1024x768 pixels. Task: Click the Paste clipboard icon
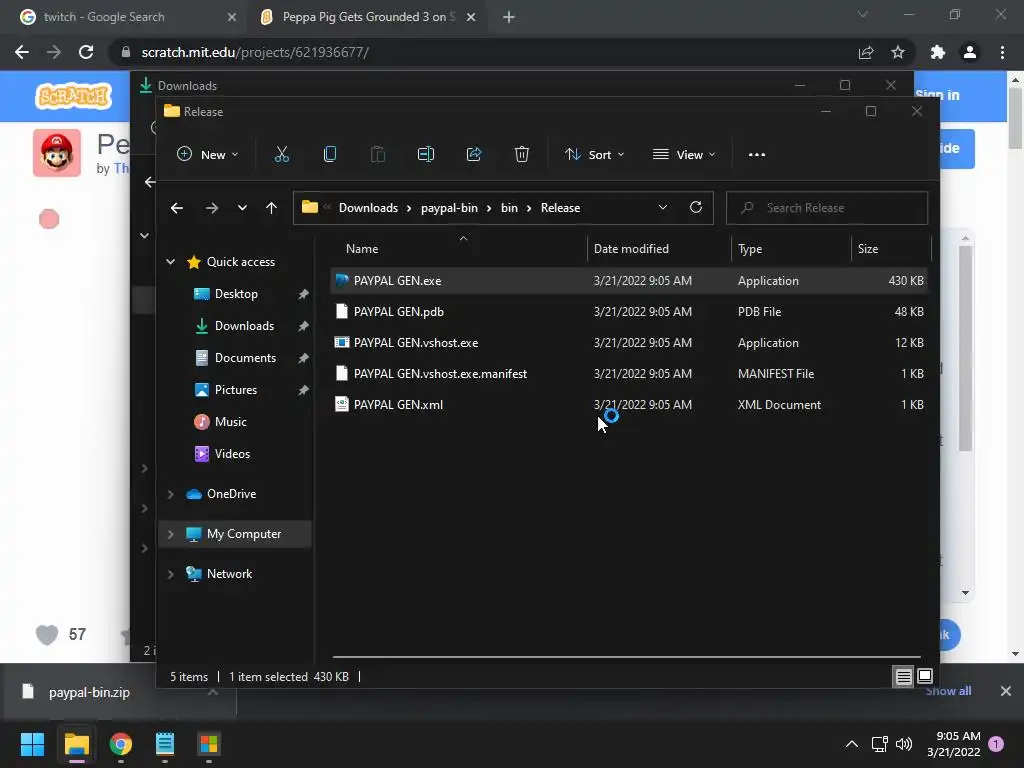(x=377, y=154)
